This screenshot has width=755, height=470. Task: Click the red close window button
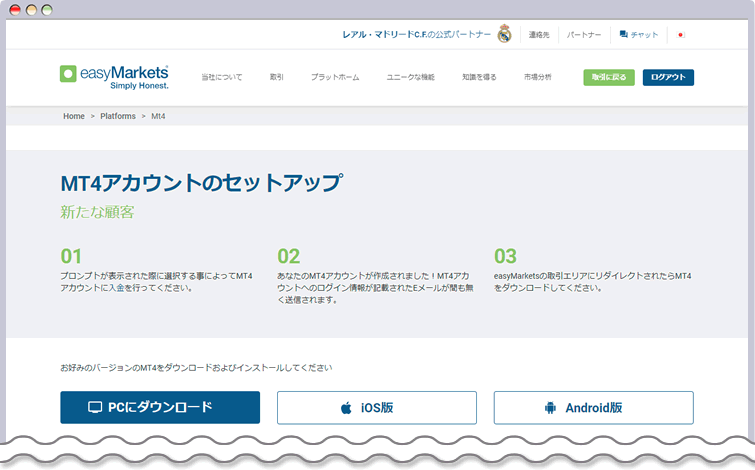click(x=15, y=10)
